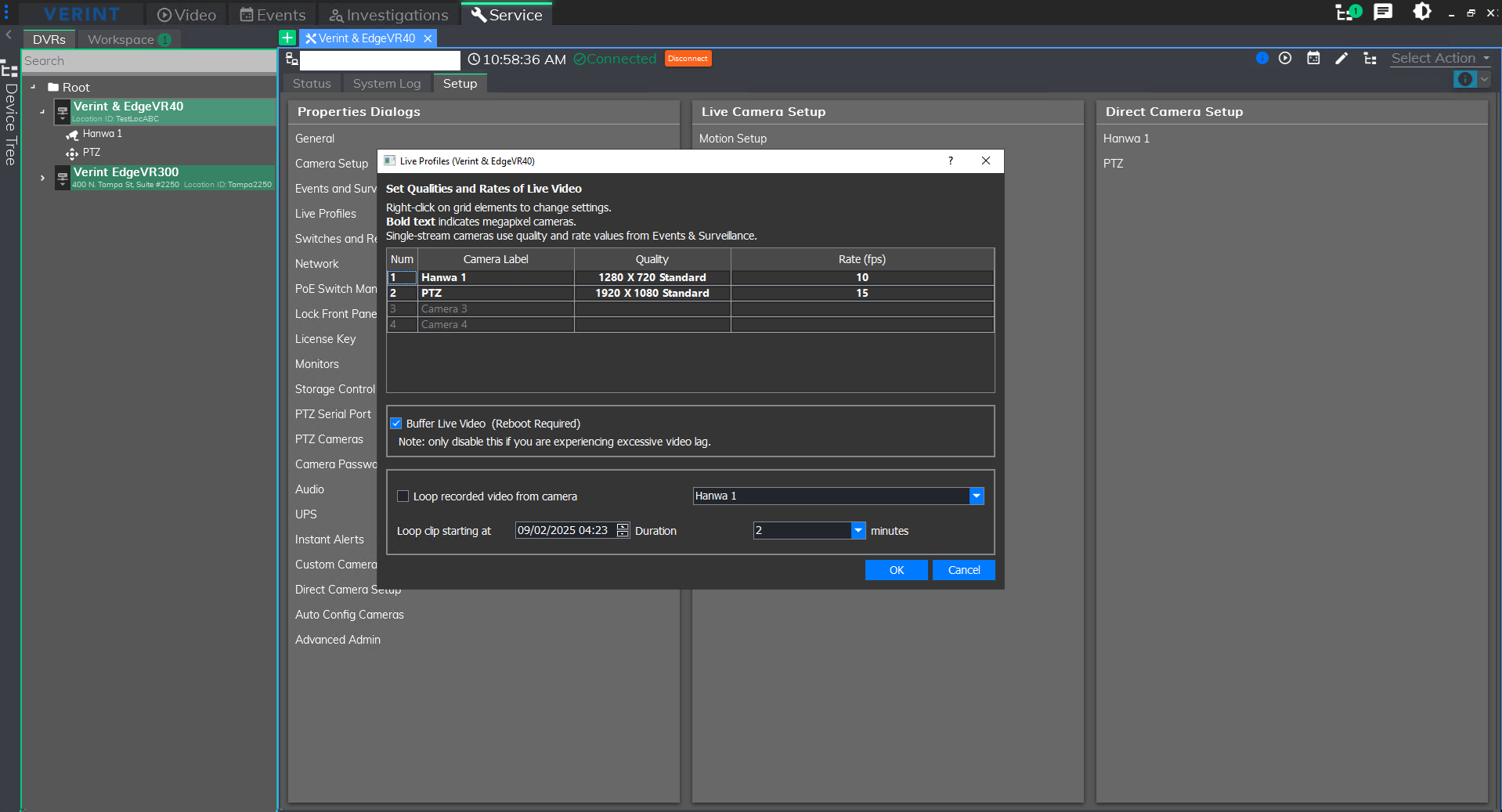Enable Loop recorded video from camera
This screenshot has height=812, width=1502.
(403, 496)
